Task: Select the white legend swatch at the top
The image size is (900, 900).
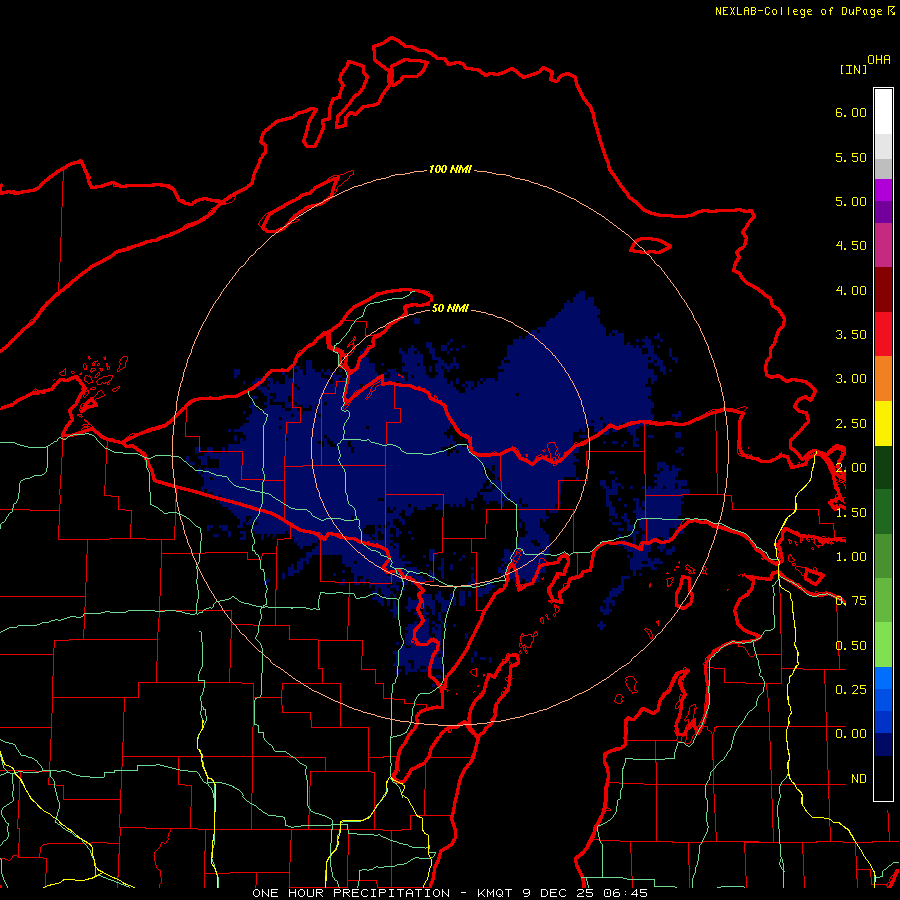Action: [883, 112]
